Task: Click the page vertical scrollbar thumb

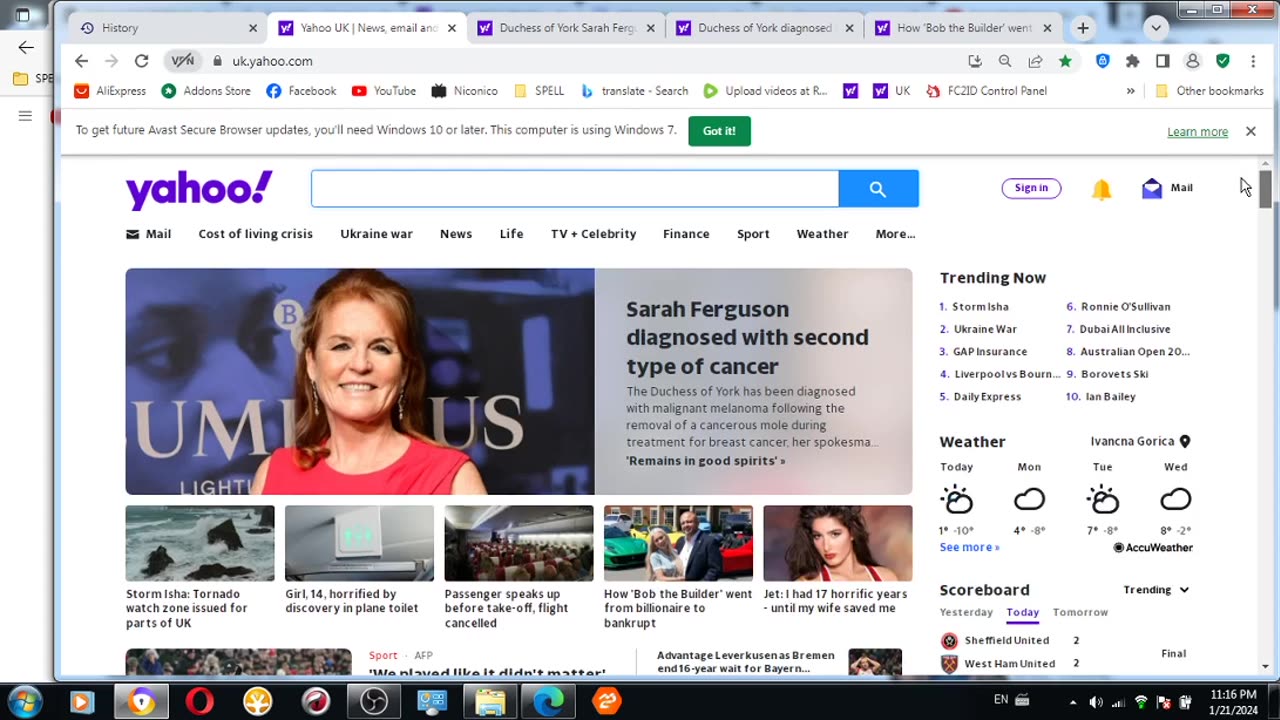Action: 1265,189
